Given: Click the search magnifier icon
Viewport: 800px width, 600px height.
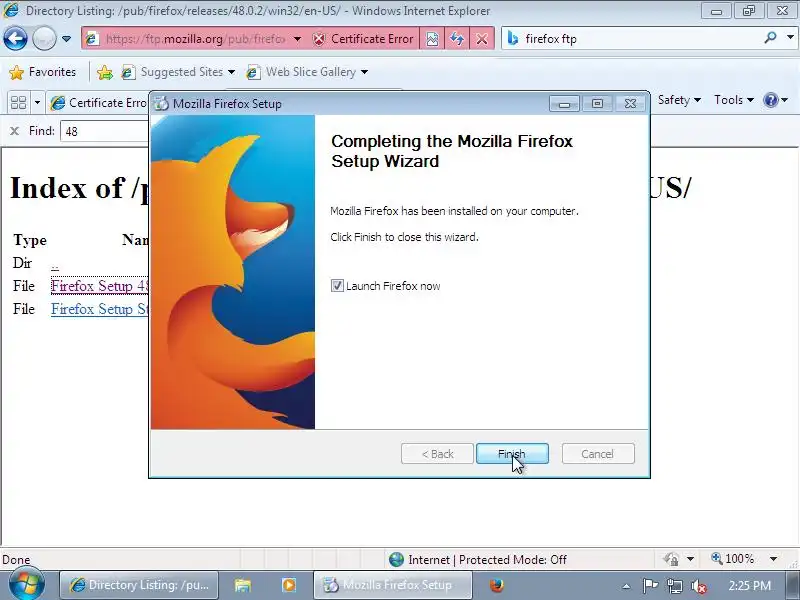Looking at the screenshot, I should coord(770,38).
